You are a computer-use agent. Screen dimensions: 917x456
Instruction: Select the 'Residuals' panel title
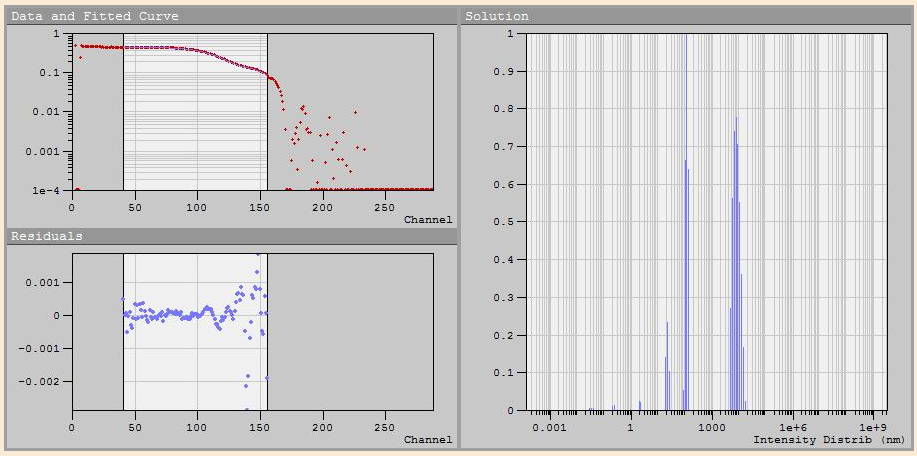pos(47,236)
